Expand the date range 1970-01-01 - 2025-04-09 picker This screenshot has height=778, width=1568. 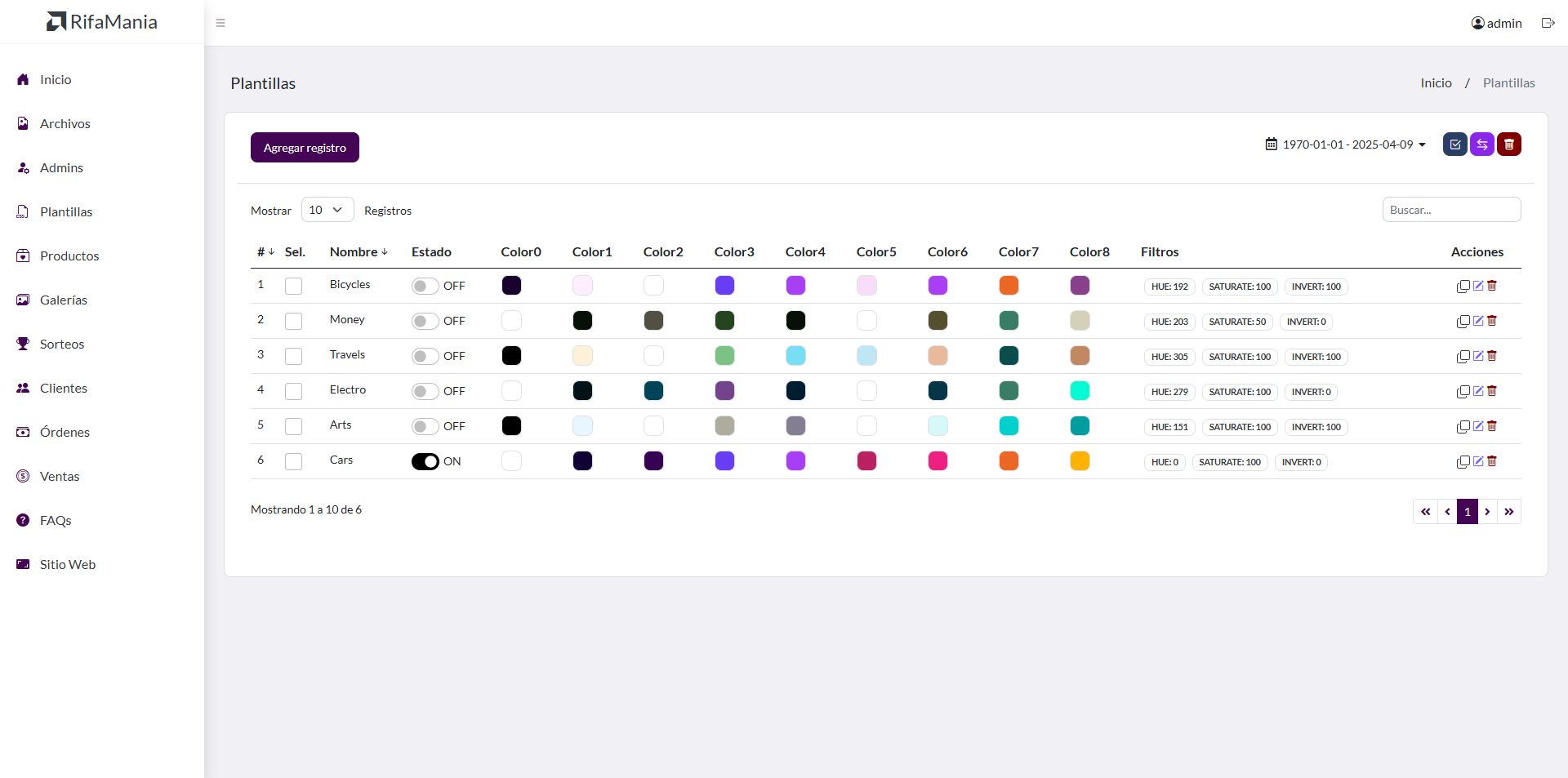[x=1346, y=144]
